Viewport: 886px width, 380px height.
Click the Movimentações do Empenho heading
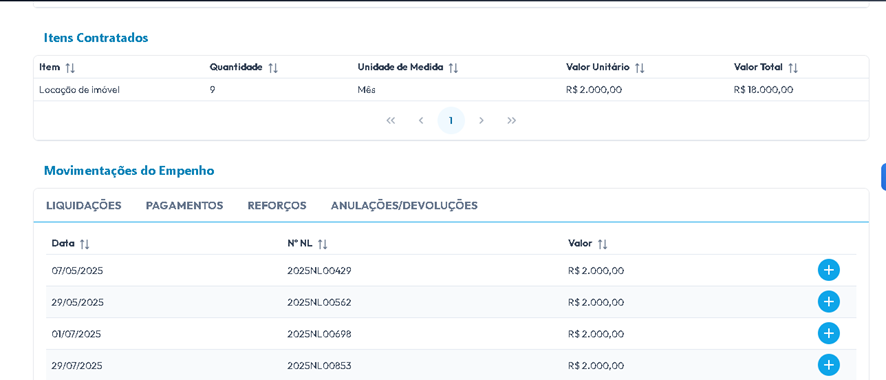[129, 171]
